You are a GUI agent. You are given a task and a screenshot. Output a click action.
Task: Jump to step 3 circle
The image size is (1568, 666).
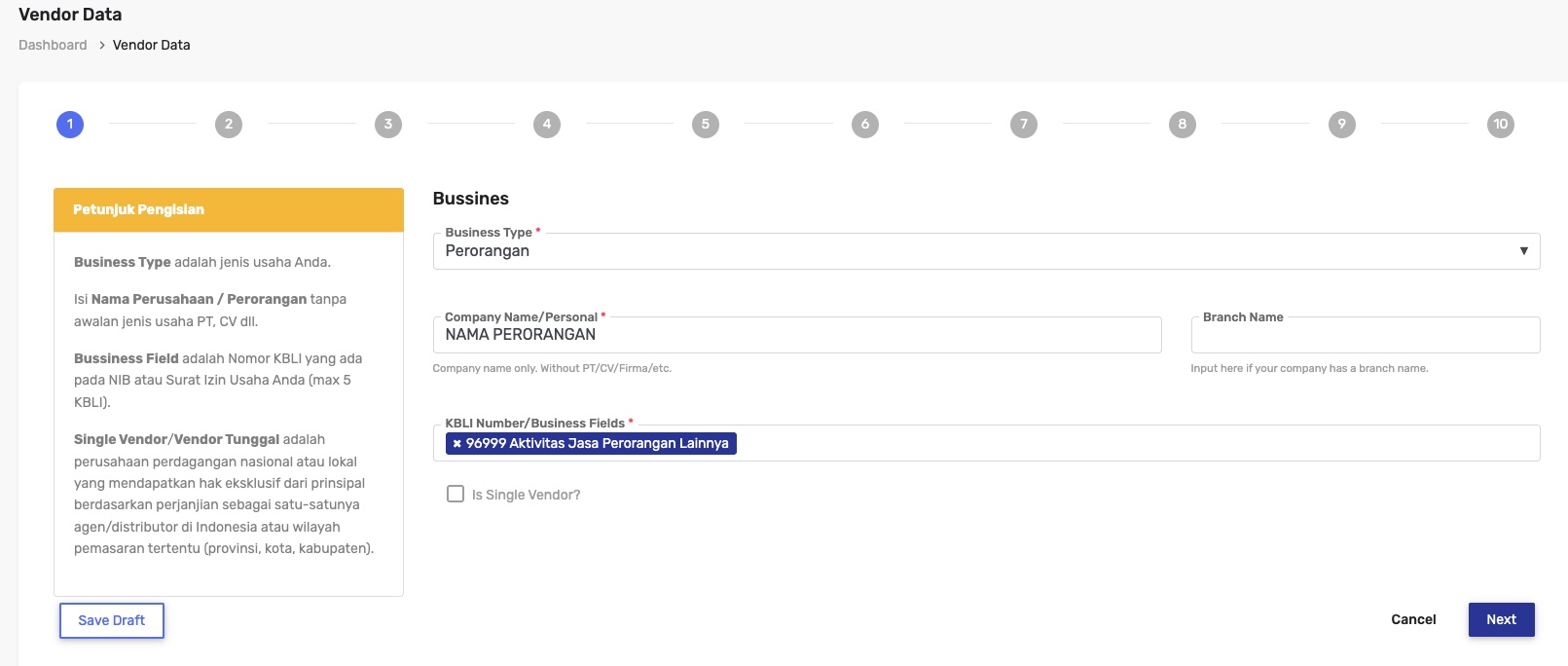(387, 125)
